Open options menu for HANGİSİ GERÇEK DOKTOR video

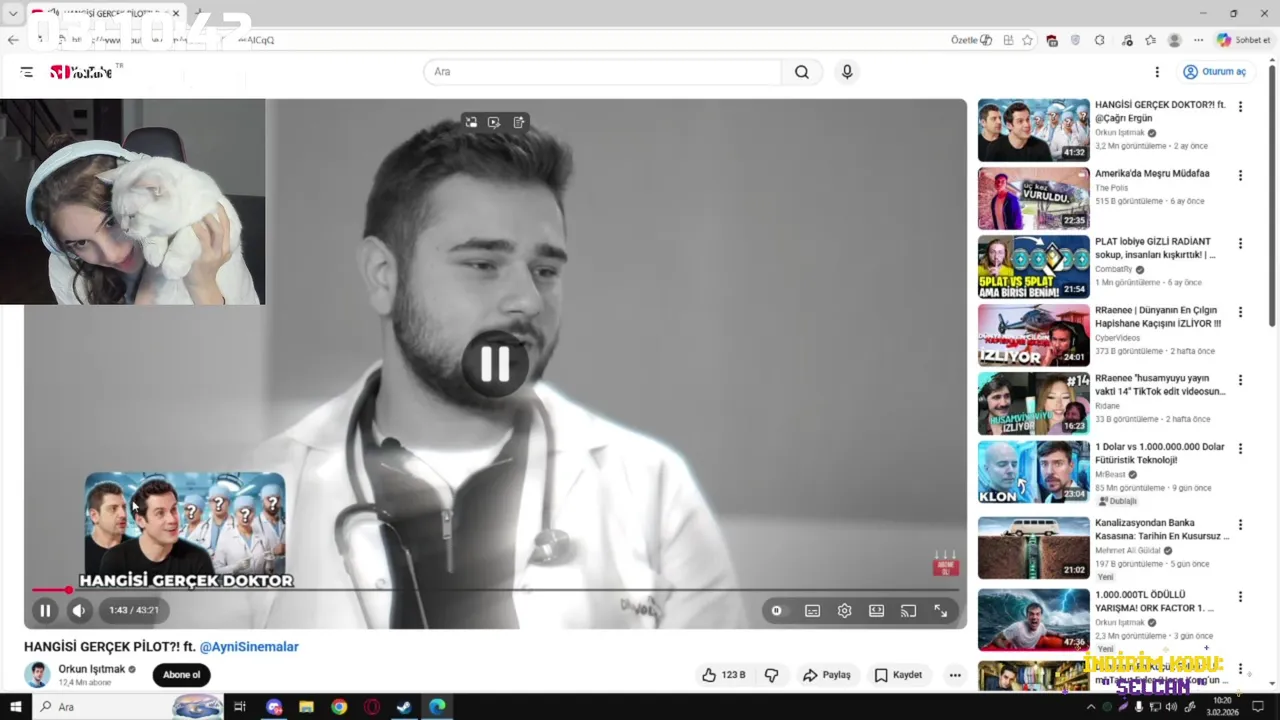click(1240, 107)
